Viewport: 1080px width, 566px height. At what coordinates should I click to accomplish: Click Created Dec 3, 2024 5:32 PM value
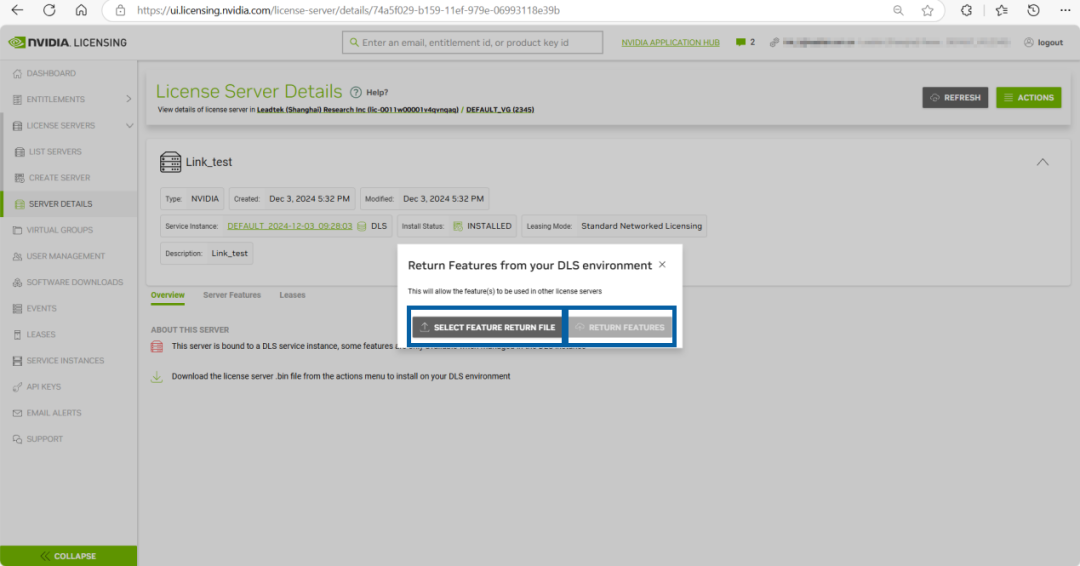click(309, 198)
